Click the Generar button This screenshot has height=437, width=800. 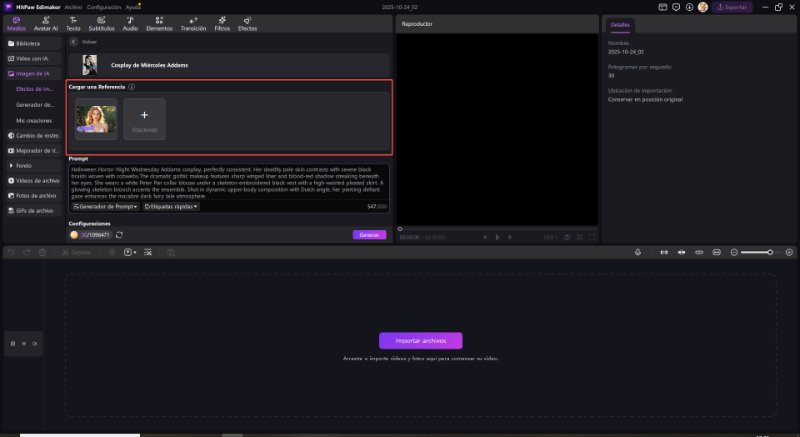pos(369,235)
